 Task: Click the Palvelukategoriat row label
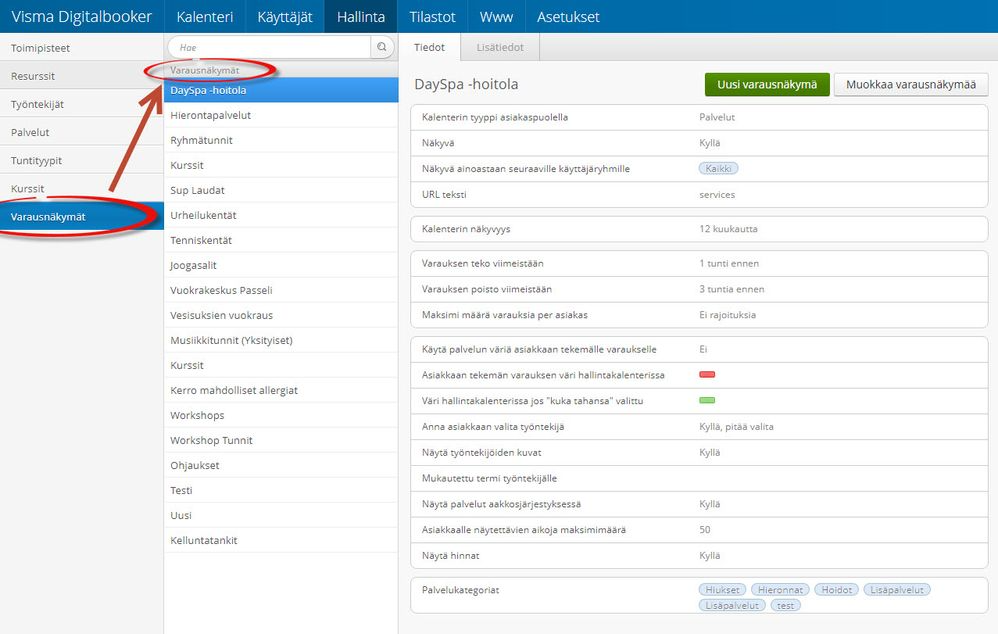(x=460, y=589)
